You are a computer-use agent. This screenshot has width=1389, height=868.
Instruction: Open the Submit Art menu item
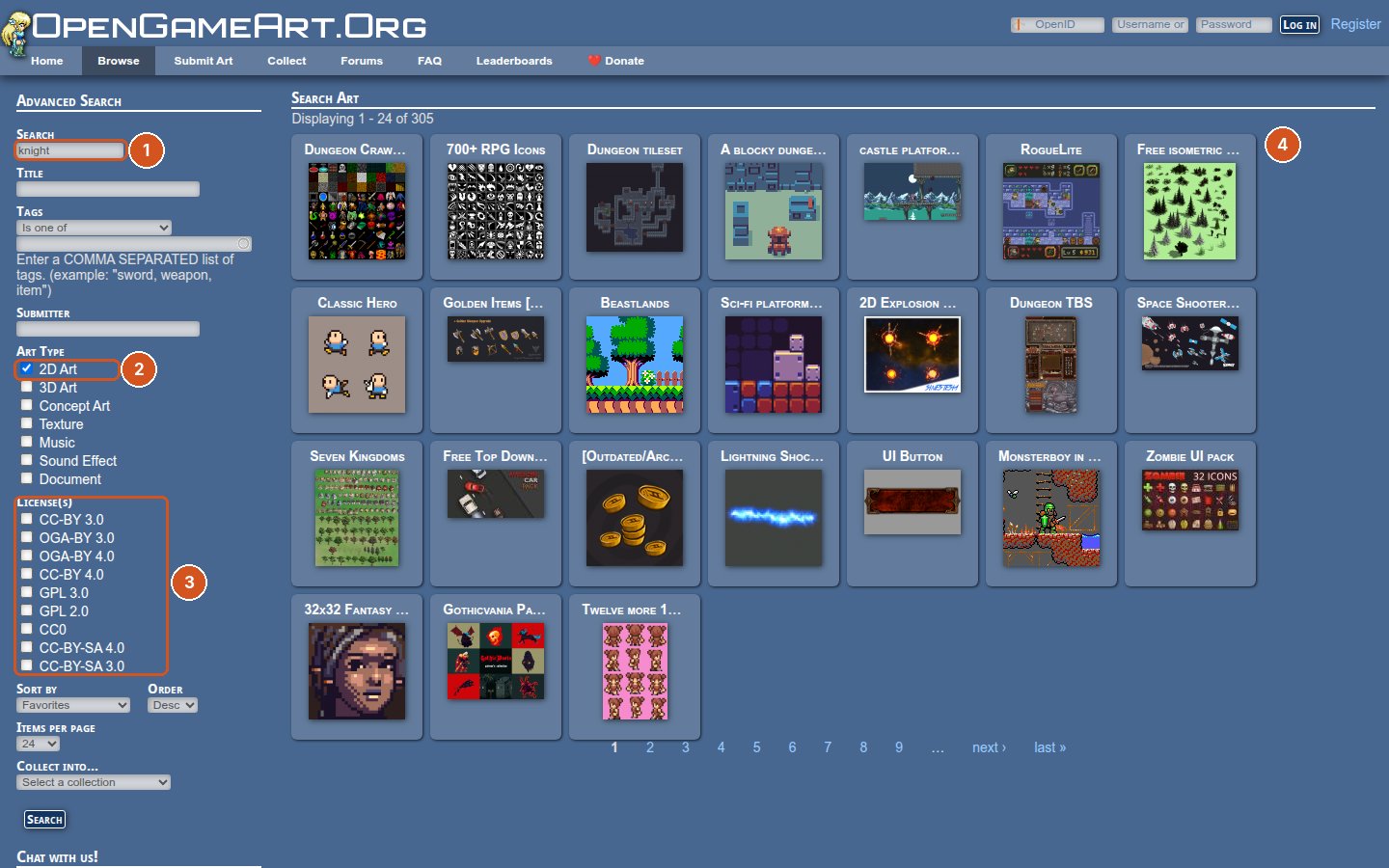[x=204, y=61]
